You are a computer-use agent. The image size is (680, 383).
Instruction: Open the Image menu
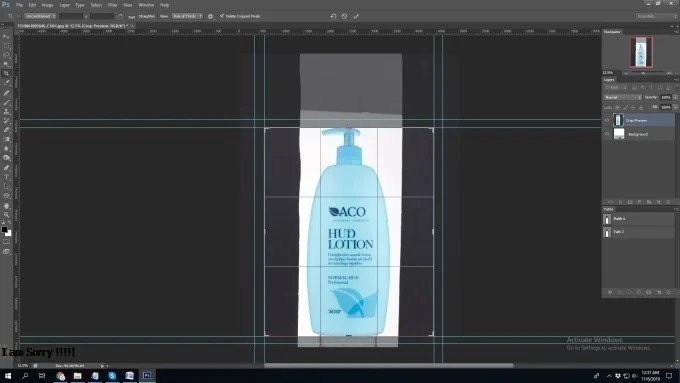pyautogui.click(x=47, y=5)
